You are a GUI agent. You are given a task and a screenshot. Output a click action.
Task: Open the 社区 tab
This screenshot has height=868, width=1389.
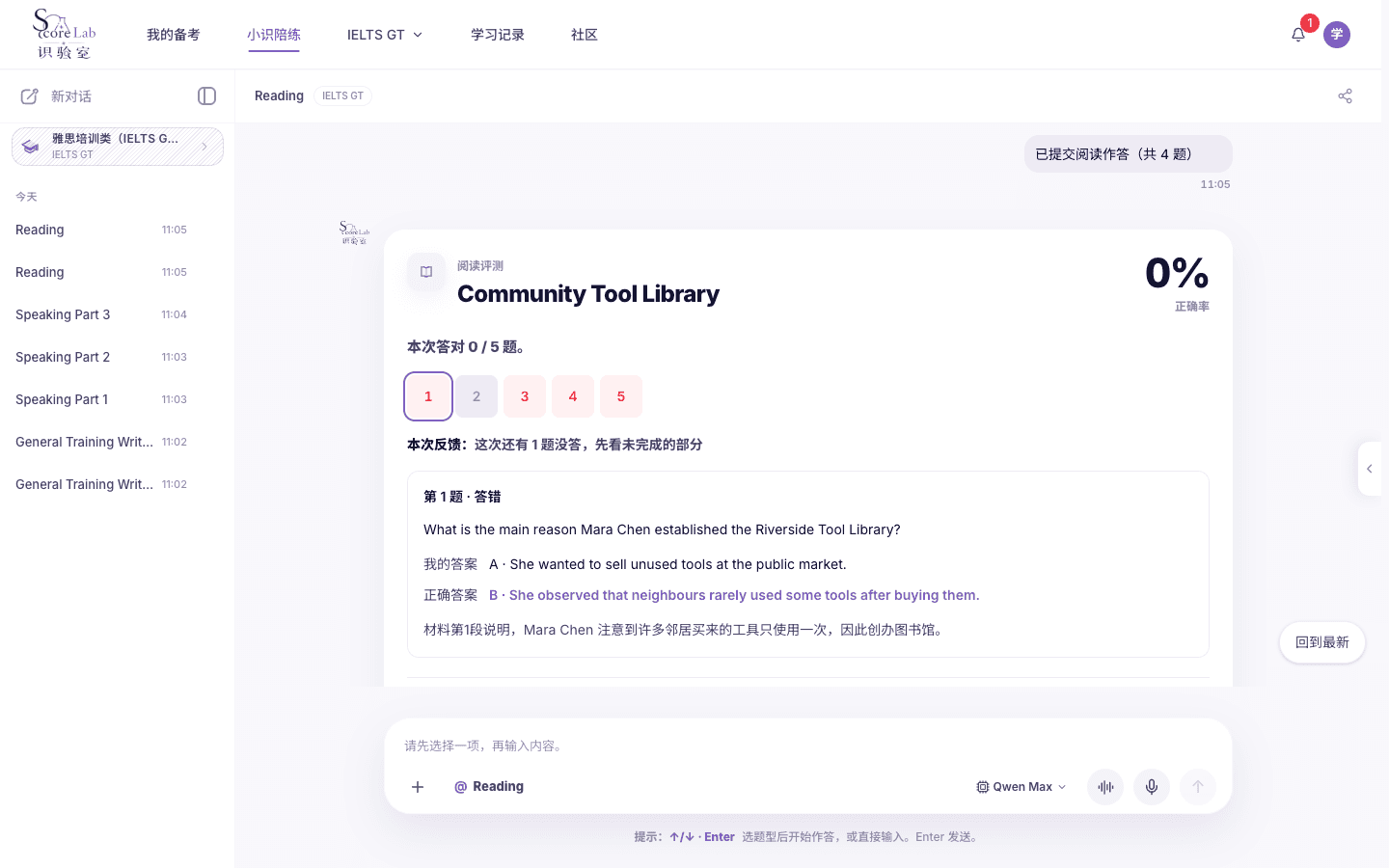585,35
